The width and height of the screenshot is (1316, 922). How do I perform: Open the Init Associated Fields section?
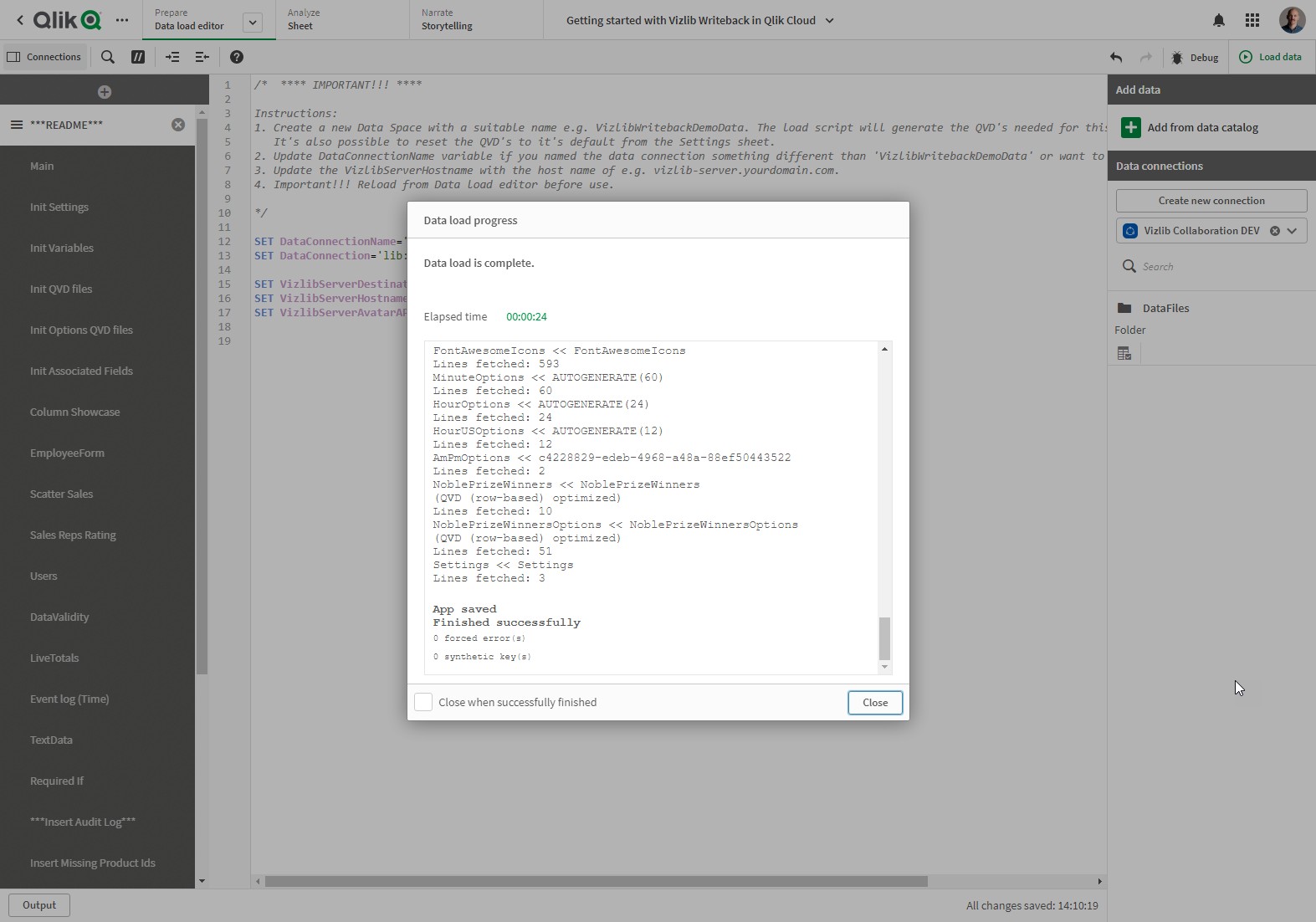click(97, 371)
